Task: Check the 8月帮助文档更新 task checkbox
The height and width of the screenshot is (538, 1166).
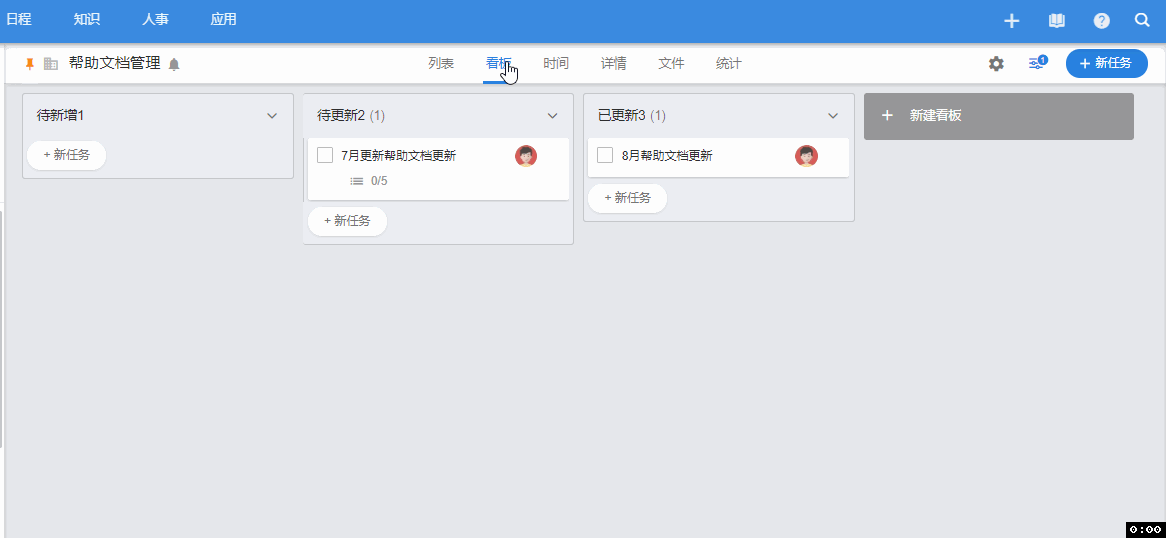Action: pyautogui.click(x=605, y=155)
